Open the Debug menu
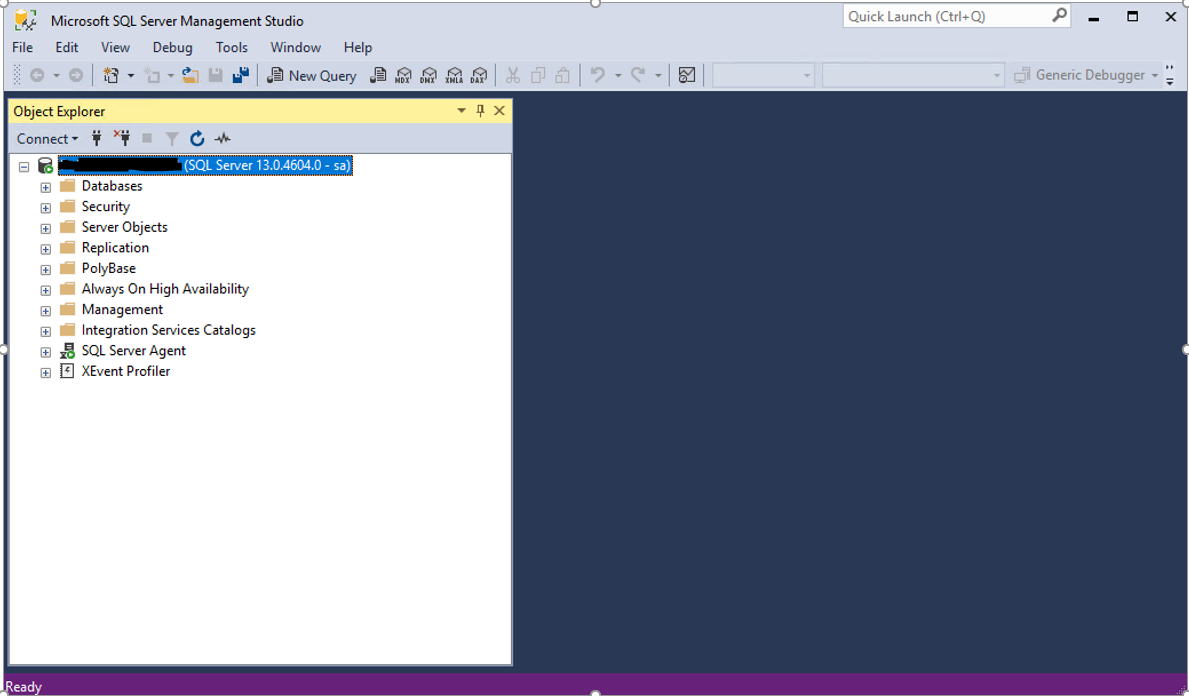Viewport: 1189px width, 696px height. click(x=172, y=47)
